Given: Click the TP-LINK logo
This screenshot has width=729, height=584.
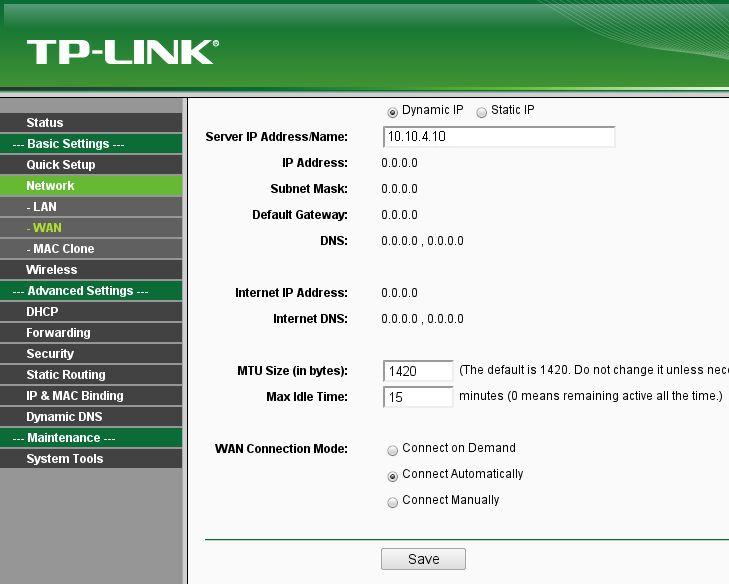Looking at the screenshot, I should click(x=123, y=52).
